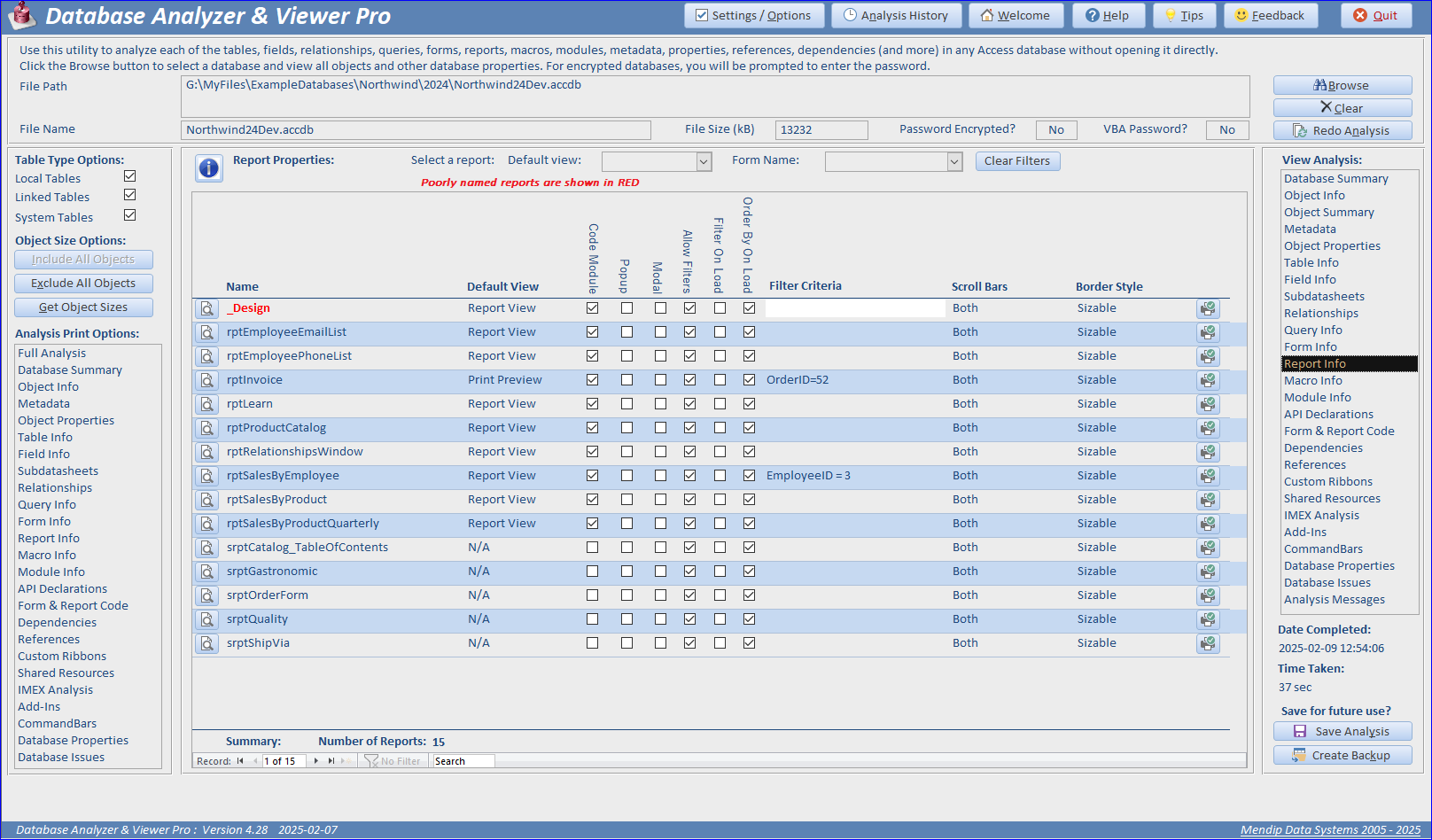1432x840 pixels.
Task: Click print icon at end of rptProductCatalog row
Action: point(1208,428)
